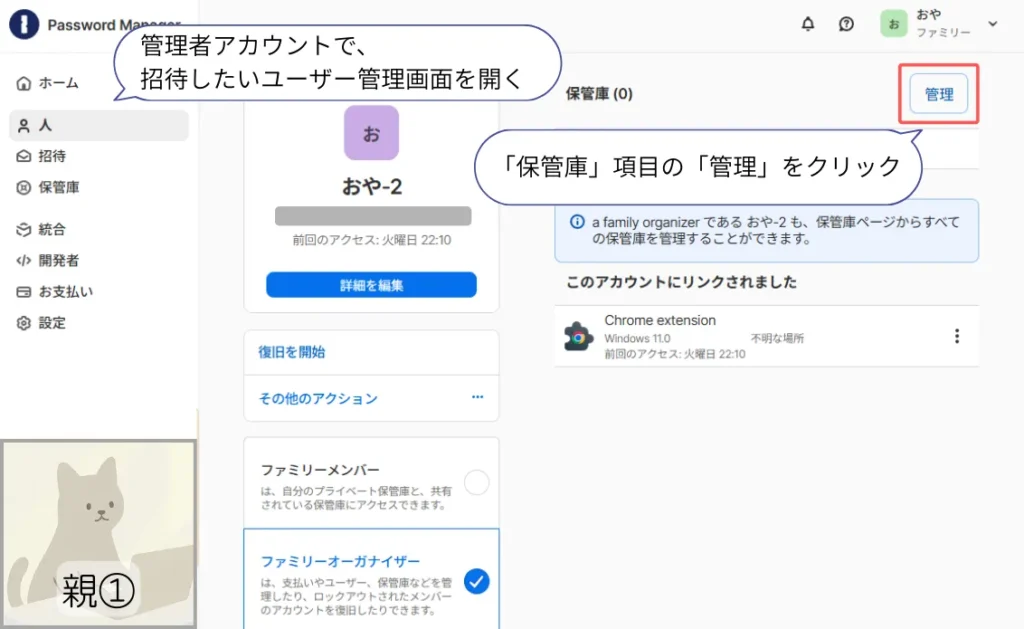Open the notifications bell
The height and width of the screenshot is (629, 1024).
(x=808, y=24)
